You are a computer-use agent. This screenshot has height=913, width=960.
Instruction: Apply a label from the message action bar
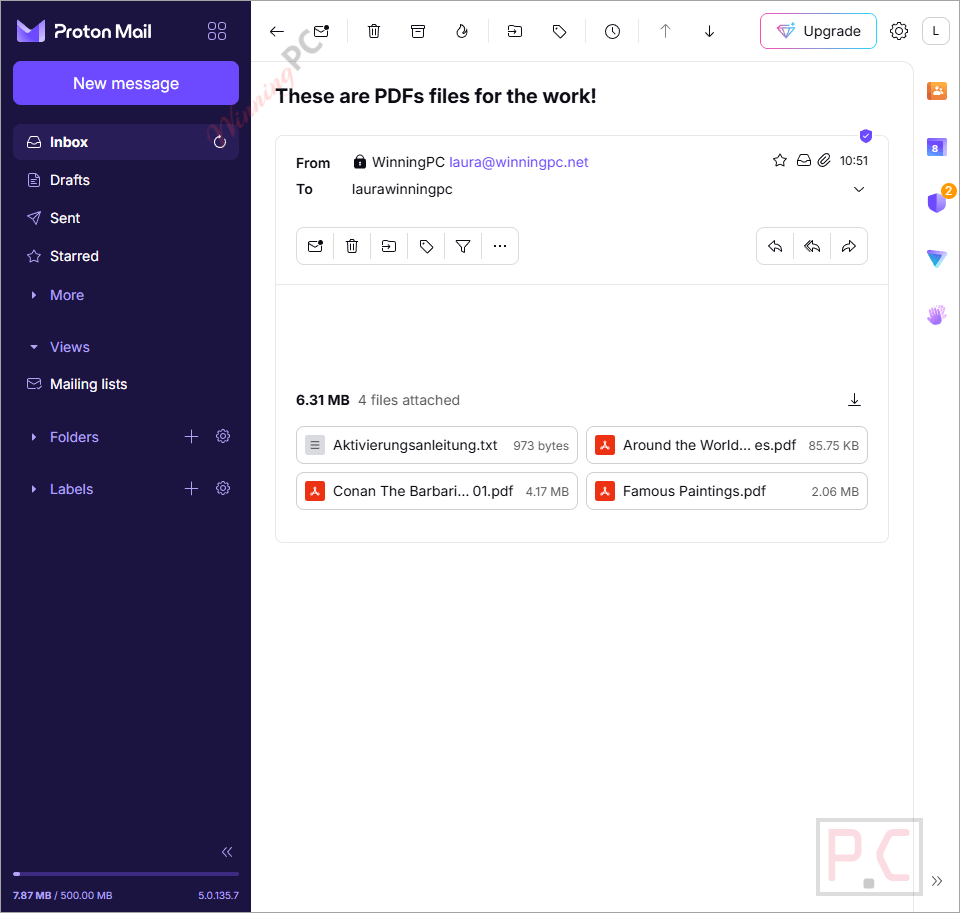[x=426, y=246]
